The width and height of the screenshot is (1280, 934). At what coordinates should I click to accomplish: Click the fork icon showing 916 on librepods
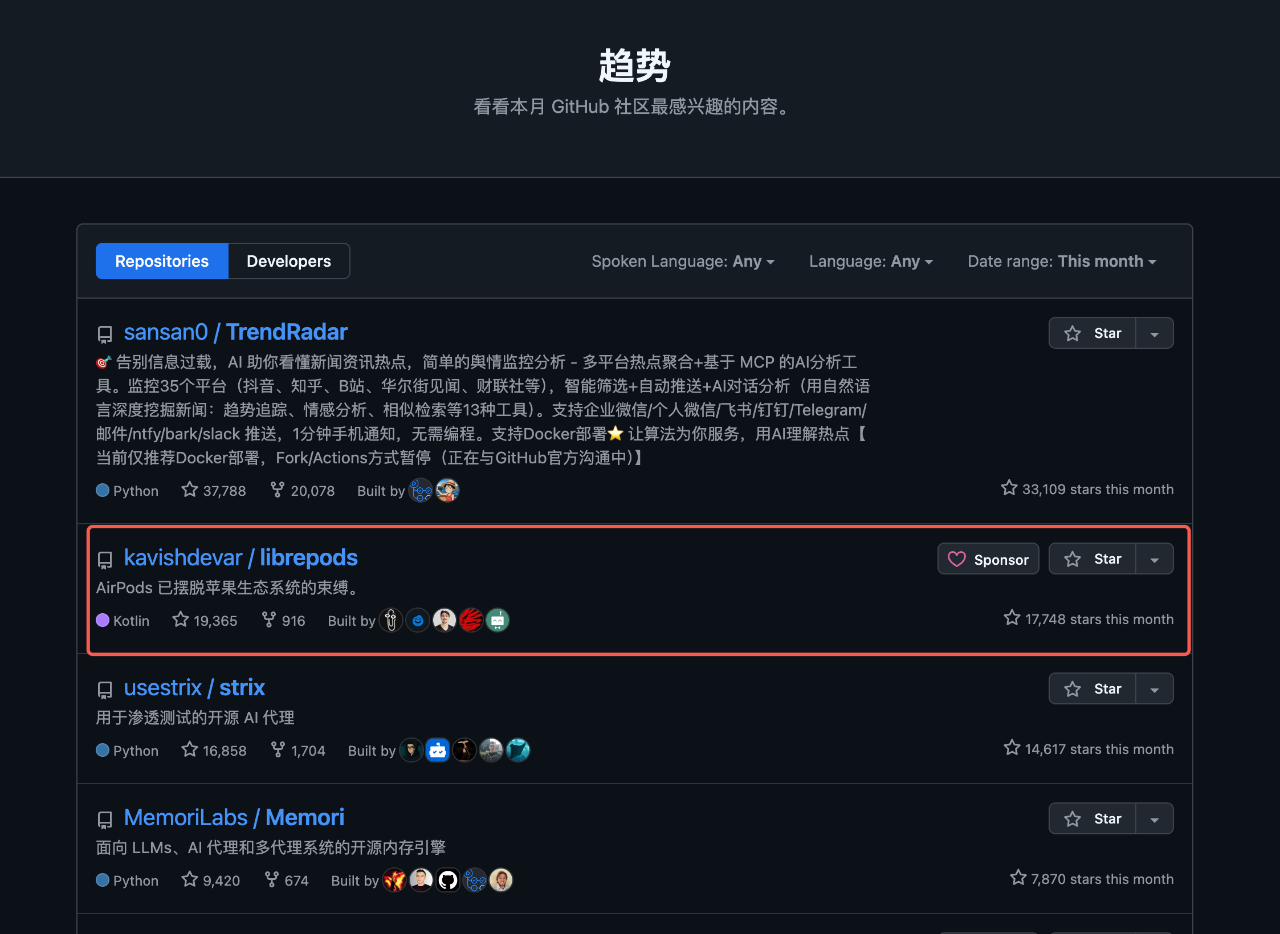(x=267, y=620)
